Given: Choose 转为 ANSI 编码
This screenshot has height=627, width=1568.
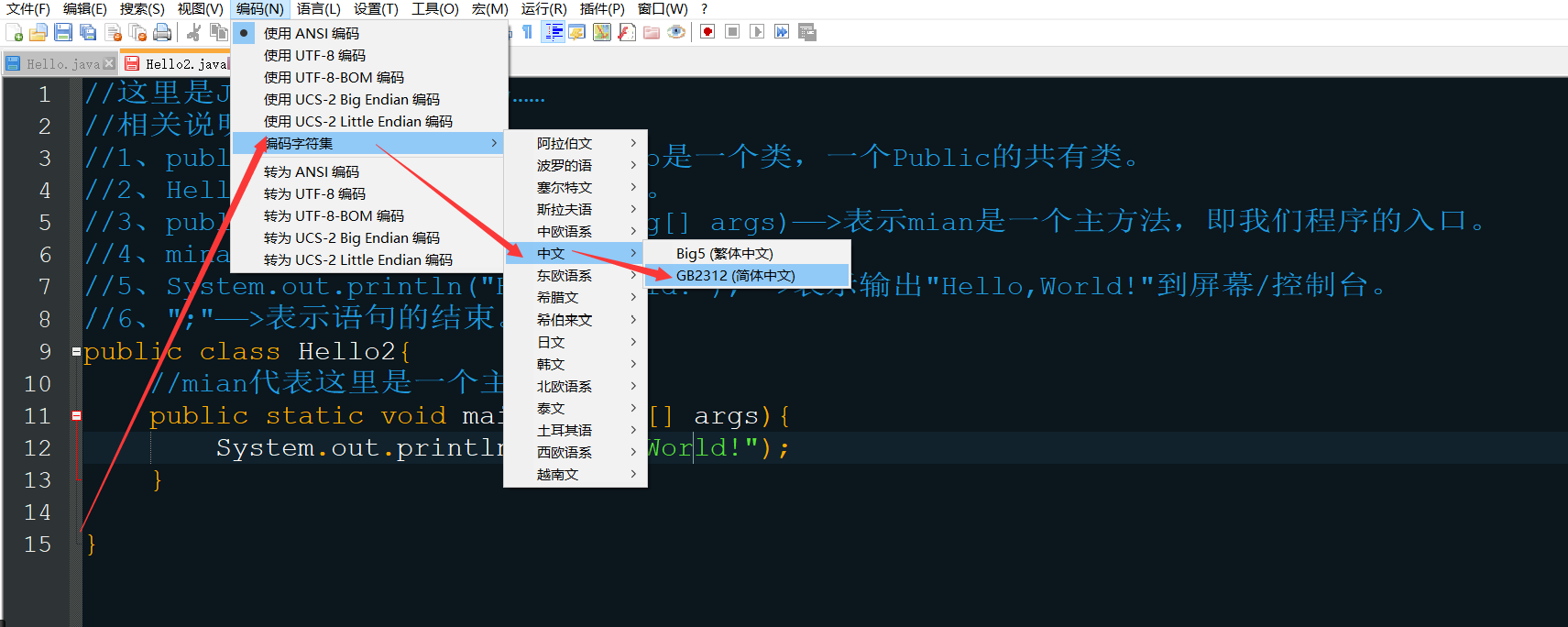Looking at the screenshot, I should 369,171.
